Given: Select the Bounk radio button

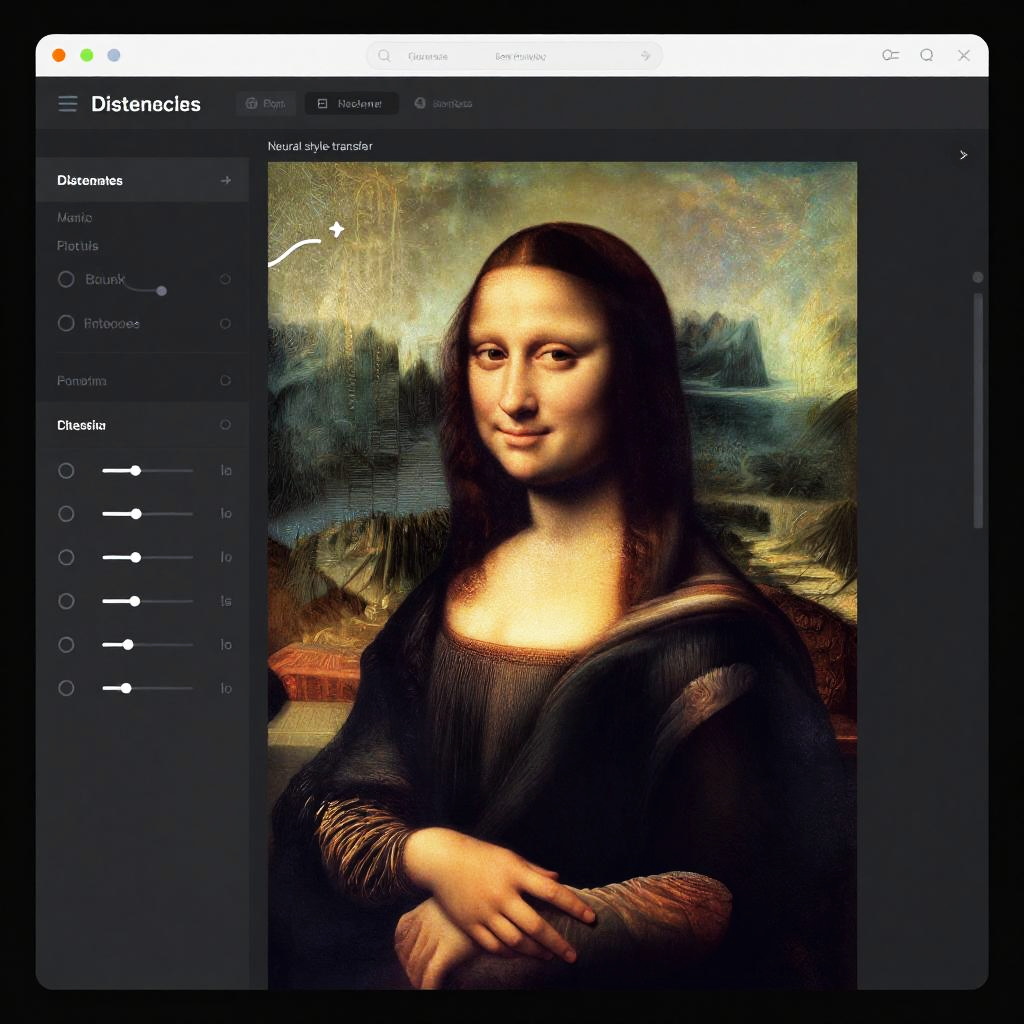Looking at the screenshot, I should (x=66, y=280).
